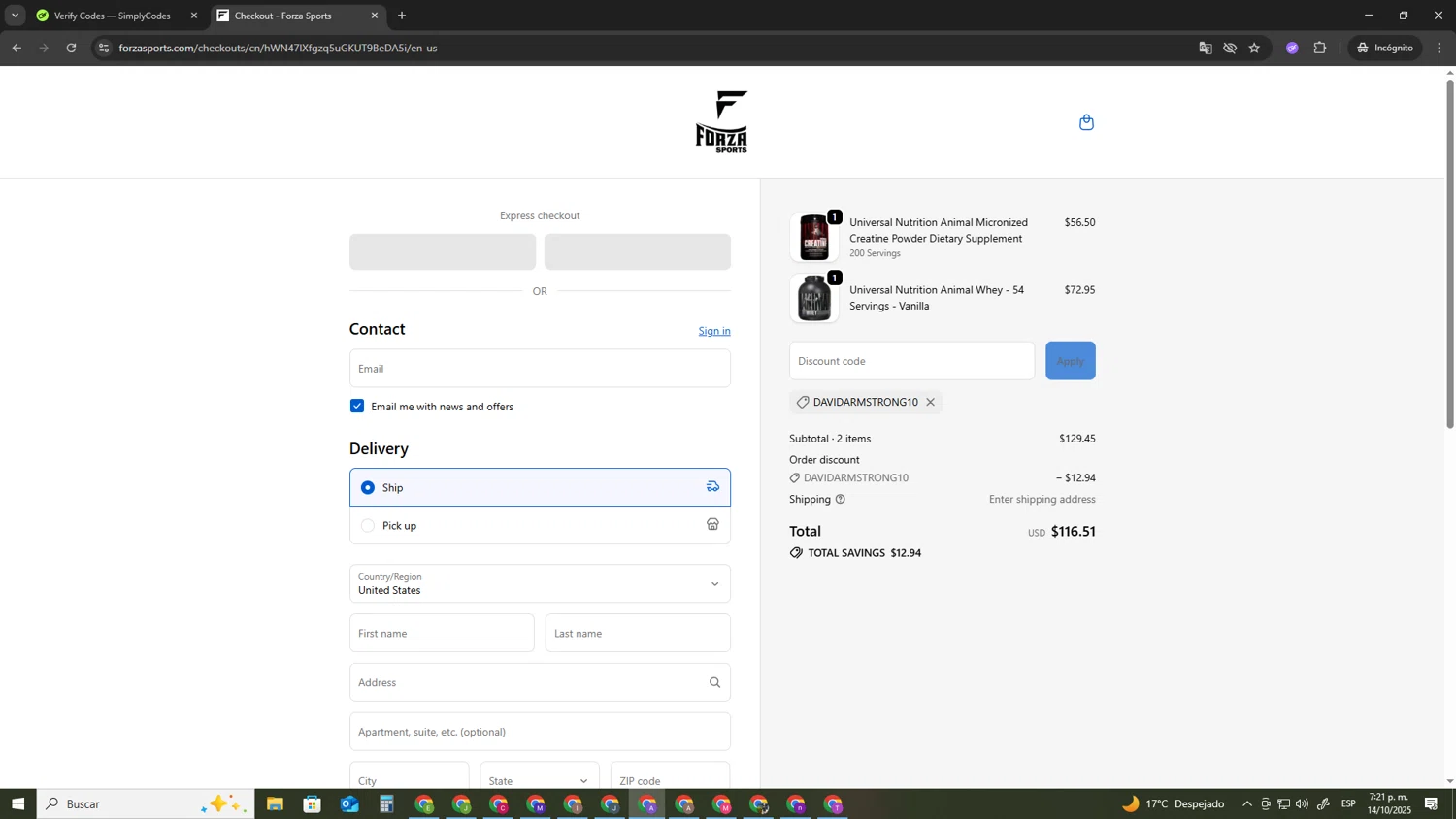Viewport: 1456px width, 819px height.
Task: Open the weather widget showing 17°C Despejado
Action: tap(1174, 803)
